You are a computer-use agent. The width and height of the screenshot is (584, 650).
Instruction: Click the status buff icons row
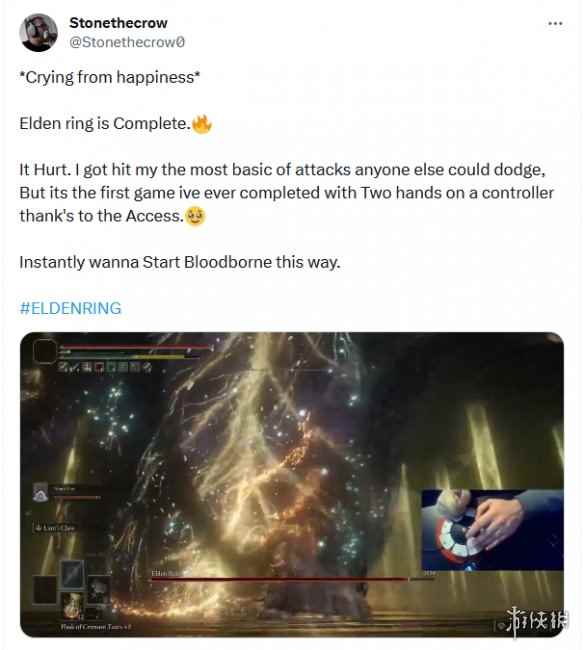(106, 366)
